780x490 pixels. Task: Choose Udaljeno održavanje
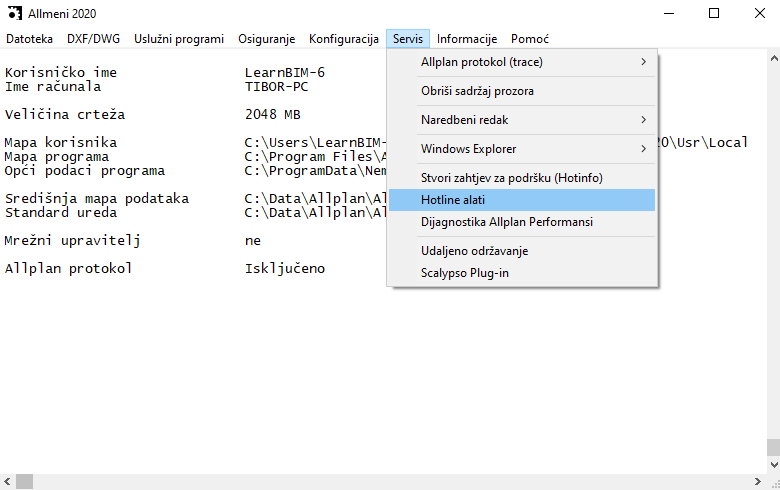tap(522, 251)
